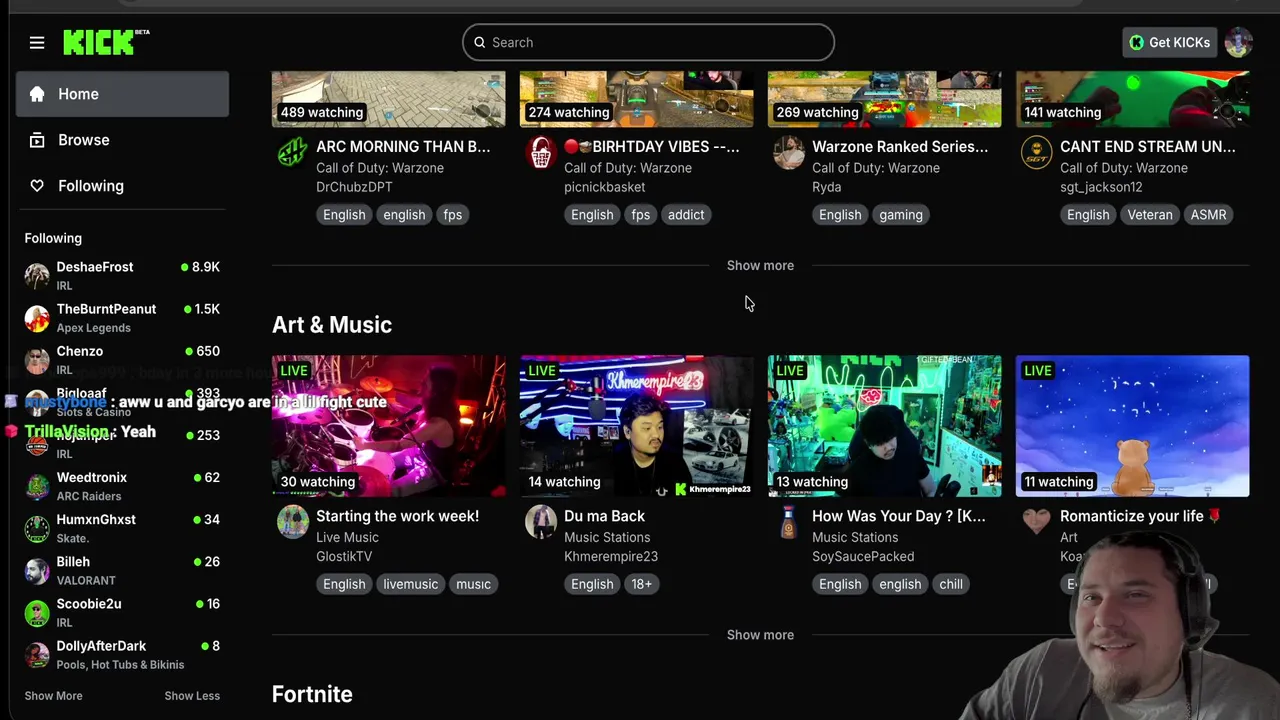This screenshot has height=720, width=1280.
Task: Click the addict tag under picnickbasket
Action: point(686,215)
